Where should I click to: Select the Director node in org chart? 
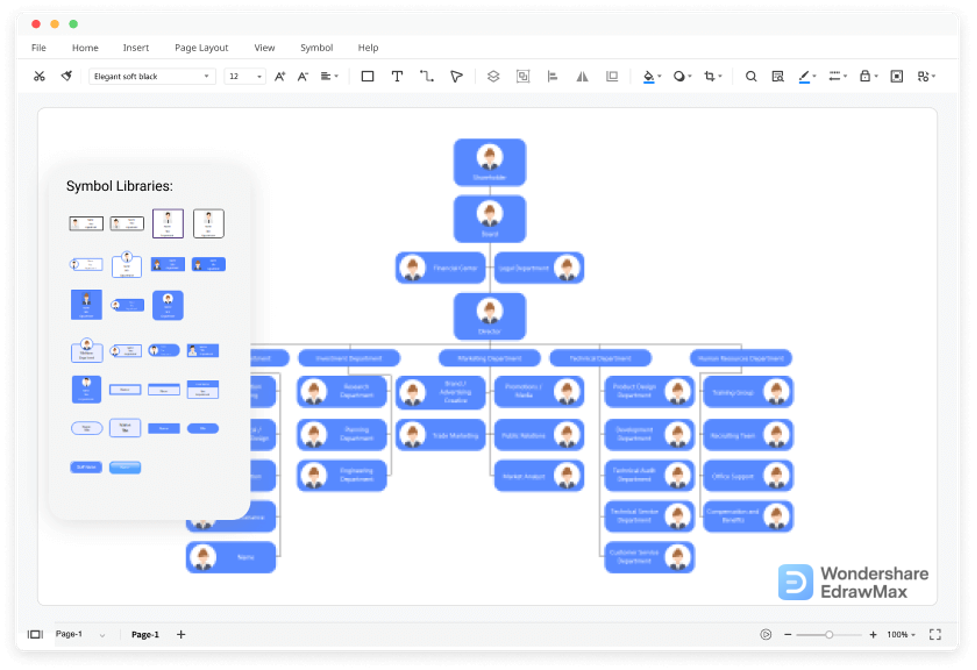click(490, 317)
